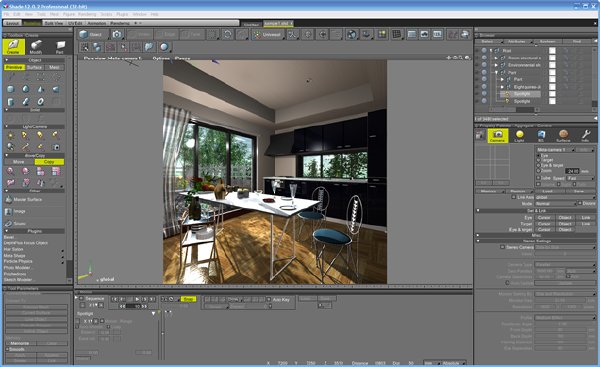Screen dimensions: 600x367
Task: Pick the cone primitive tool
Action: click(41, 89)
